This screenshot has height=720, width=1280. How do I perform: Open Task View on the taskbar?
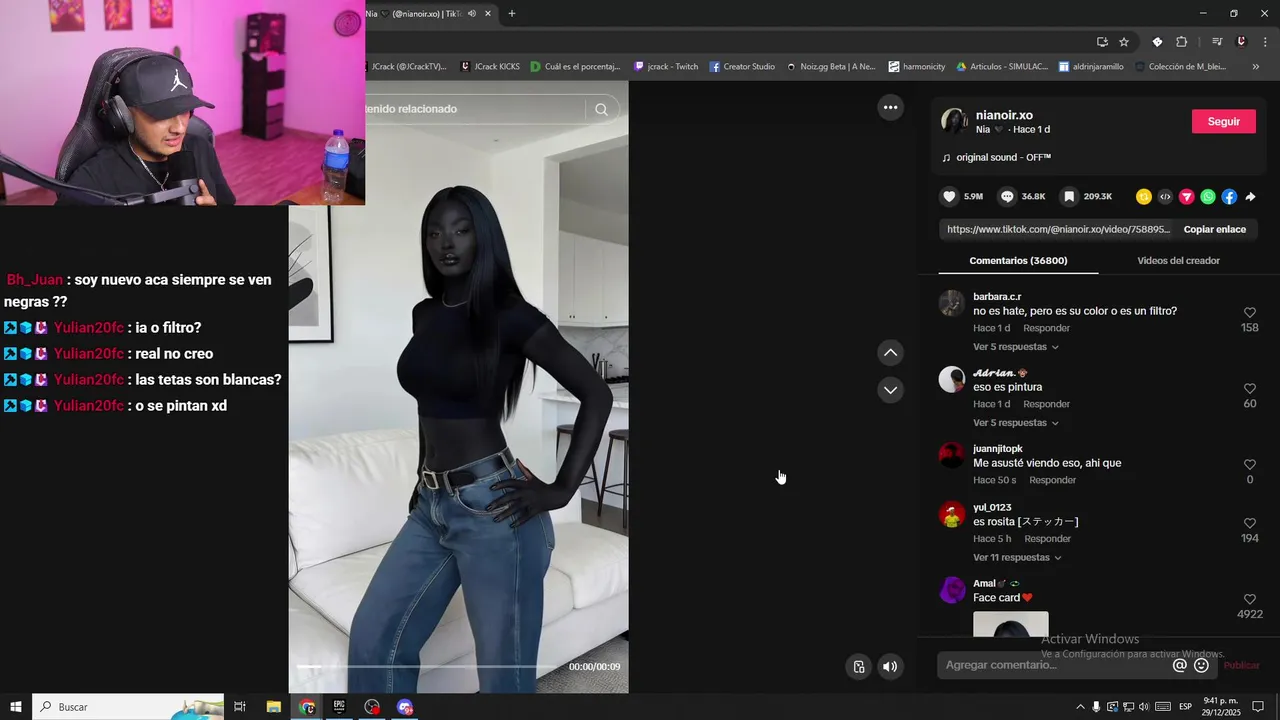tap(240, 707)
